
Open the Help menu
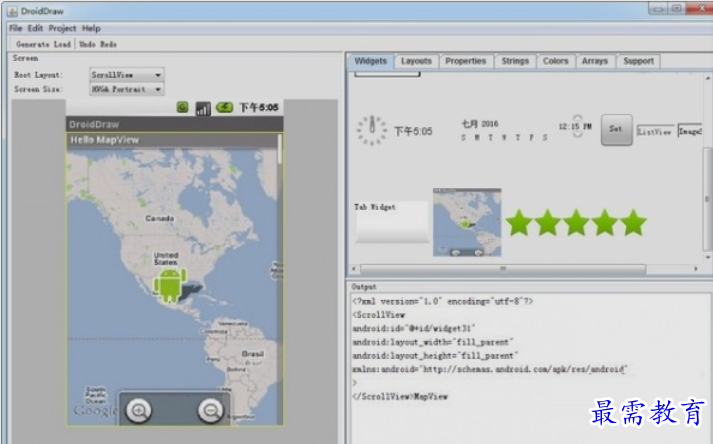[x=91, y=28]
